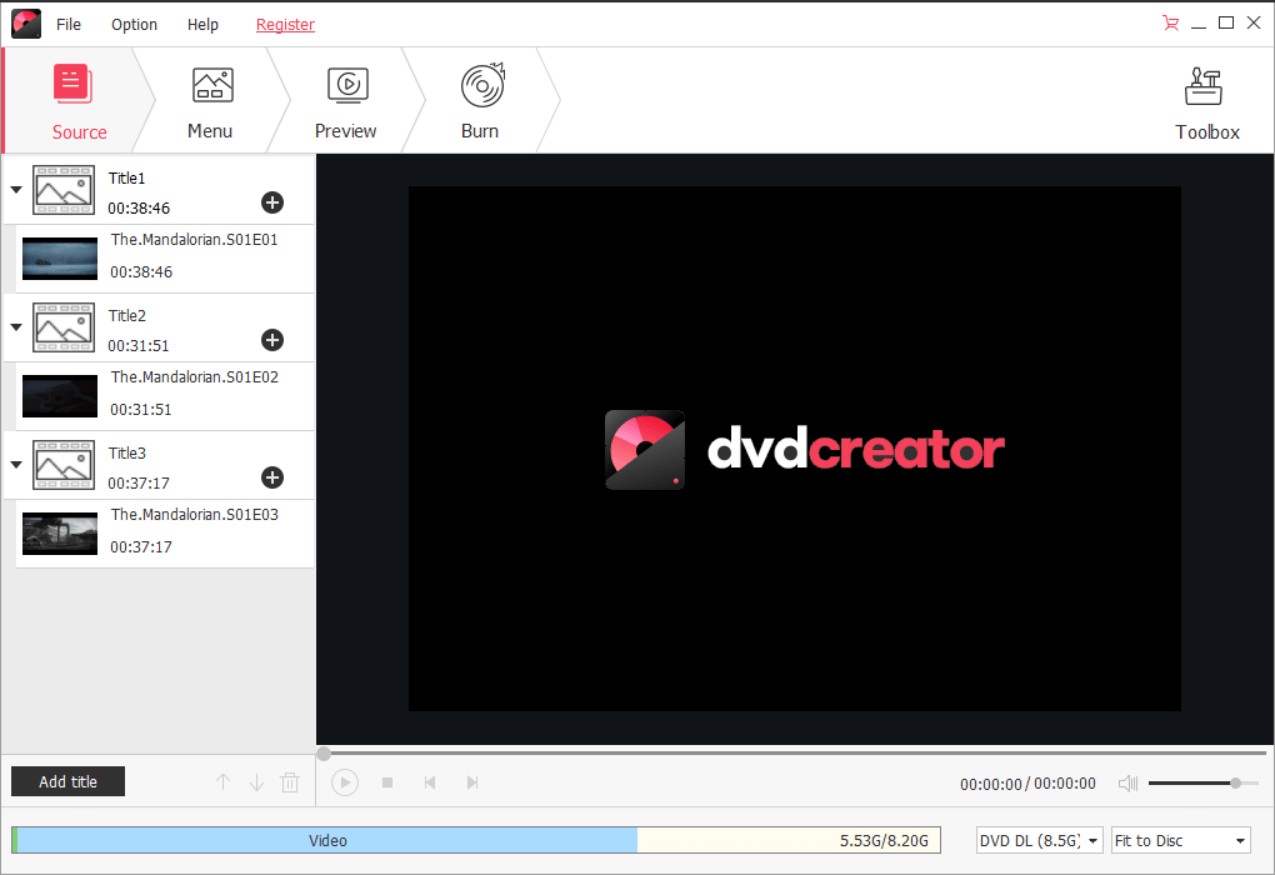Go to the Preview step
The image size is (1275, 875).
[x=346, y=101]
